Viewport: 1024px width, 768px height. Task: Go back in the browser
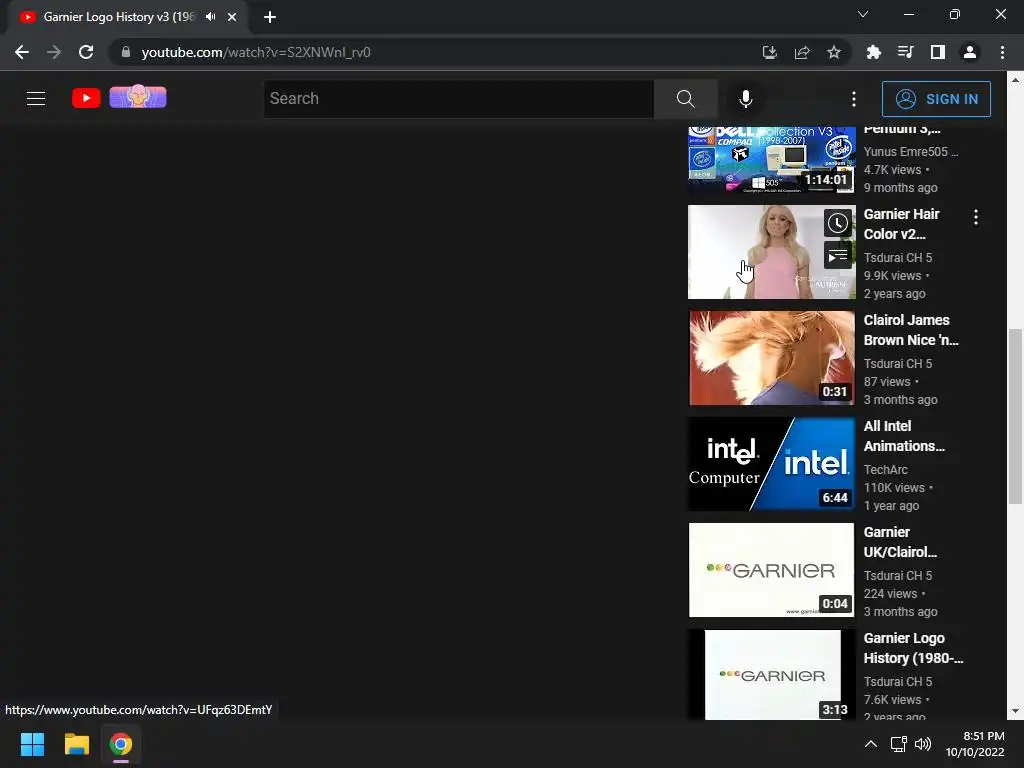tap(22, 52)
